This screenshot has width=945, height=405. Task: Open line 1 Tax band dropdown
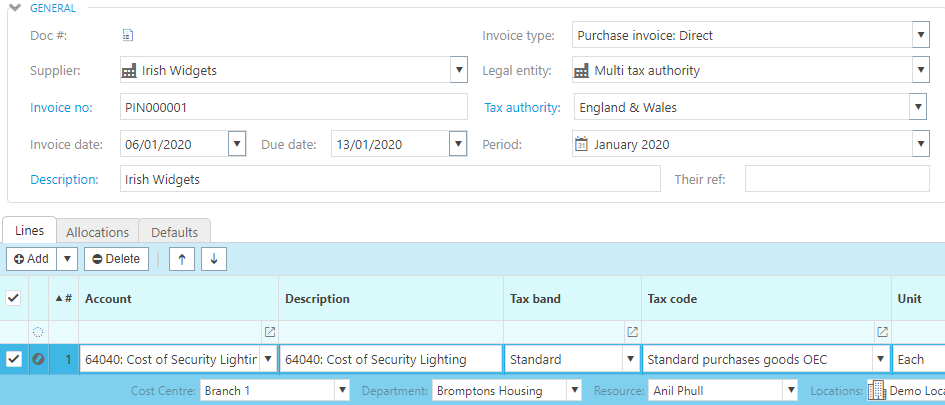[x=630, y=359]
